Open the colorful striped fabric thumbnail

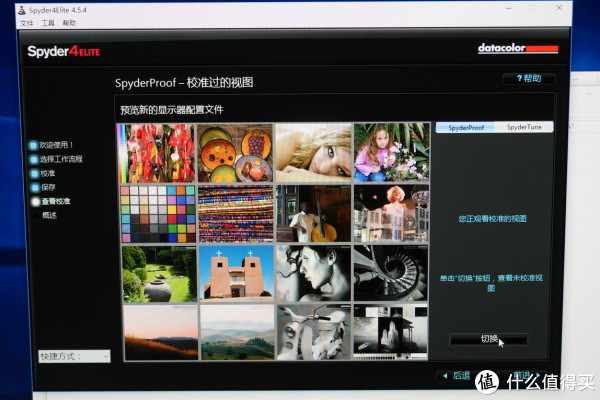point(236,214)
